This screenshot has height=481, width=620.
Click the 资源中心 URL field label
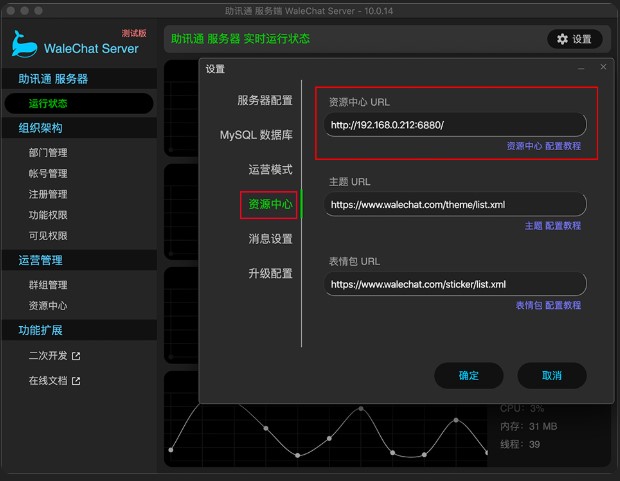point(359,102)
